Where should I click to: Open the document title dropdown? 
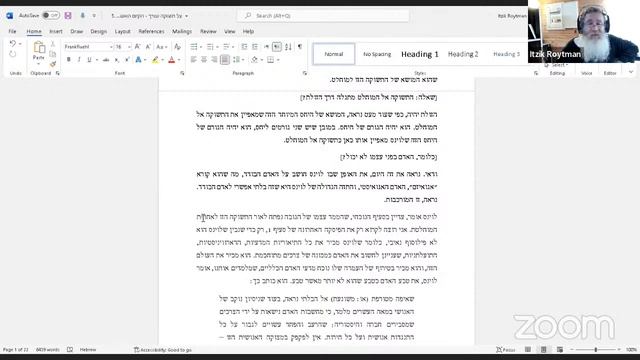[187, 16]
